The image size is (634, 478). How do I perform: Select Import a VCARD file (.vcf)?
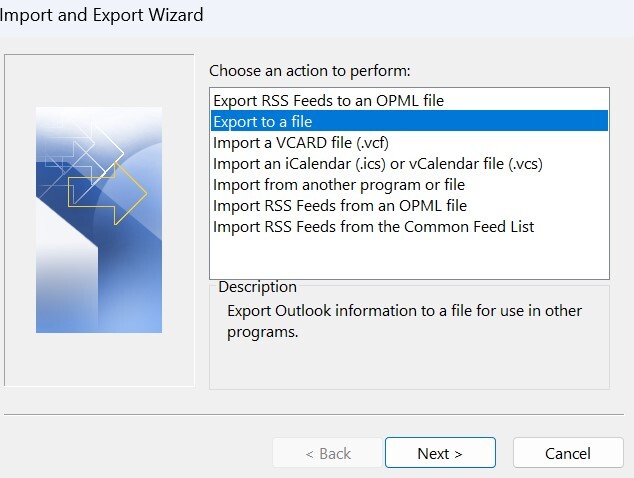300,142
